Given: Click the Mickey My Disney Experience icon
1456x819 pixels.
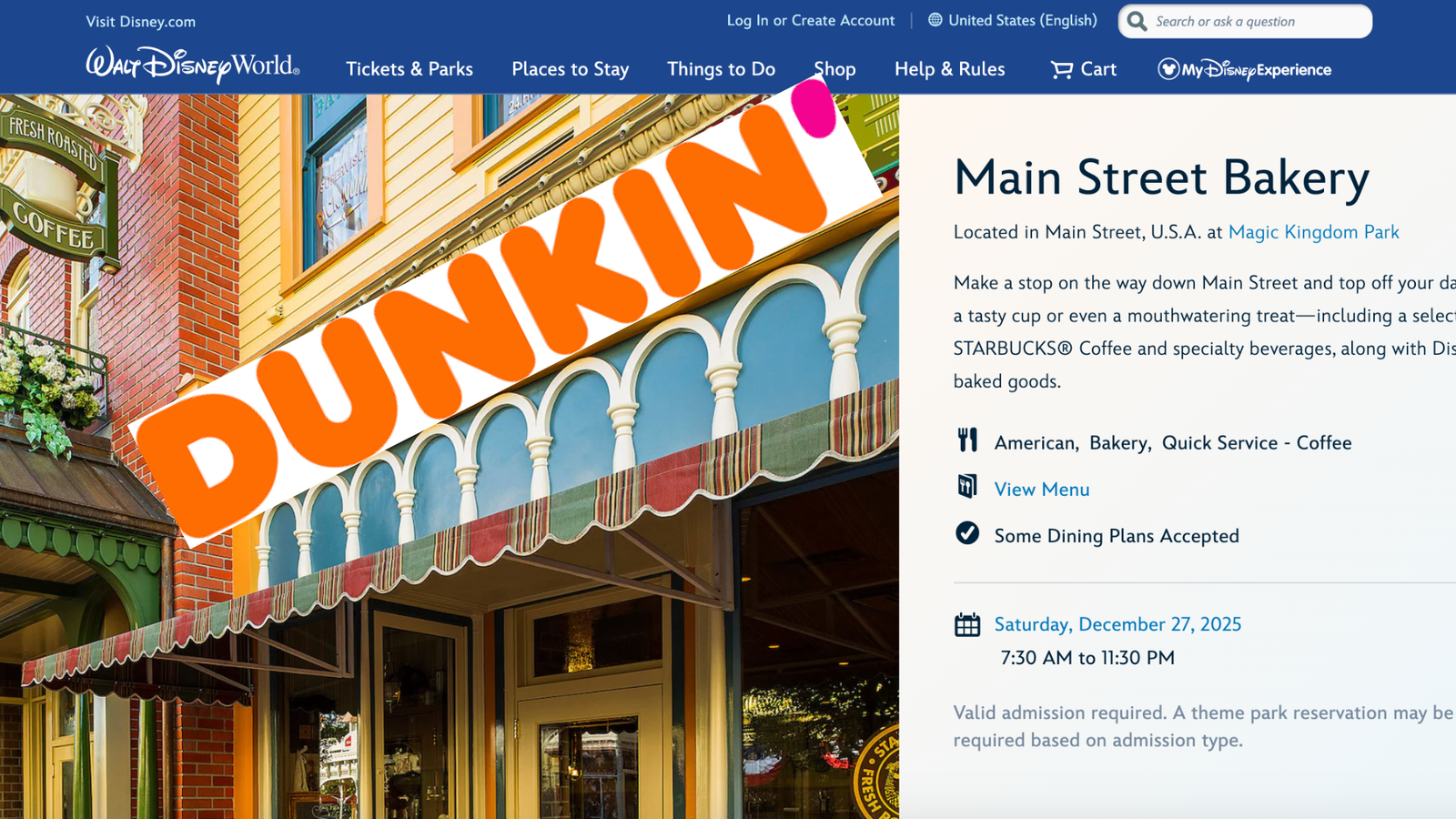Looking at the screenshot, I should pos(1168,69).
